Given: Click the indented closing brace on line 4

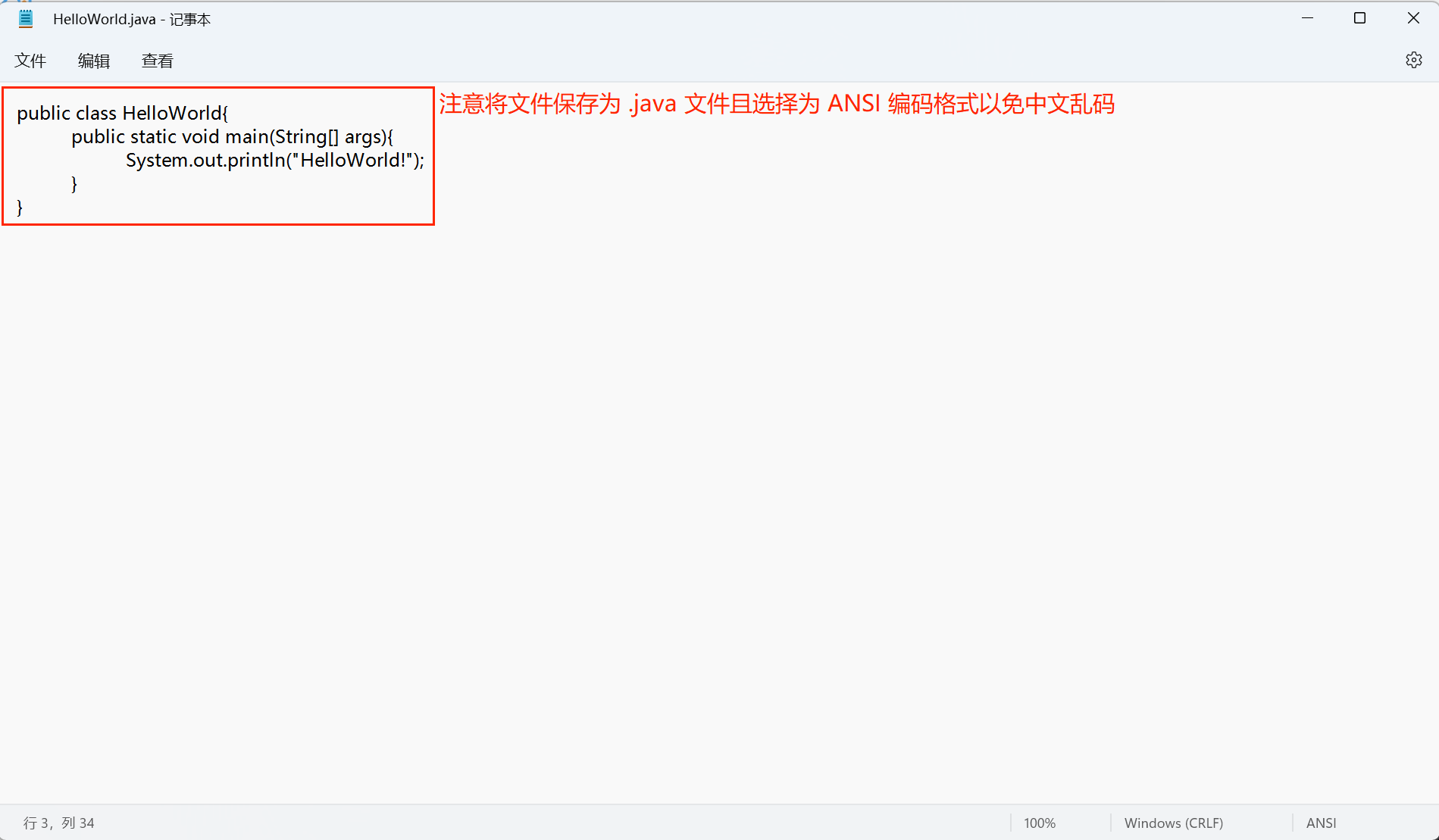Looking at the screenshot, I should 74,183.
